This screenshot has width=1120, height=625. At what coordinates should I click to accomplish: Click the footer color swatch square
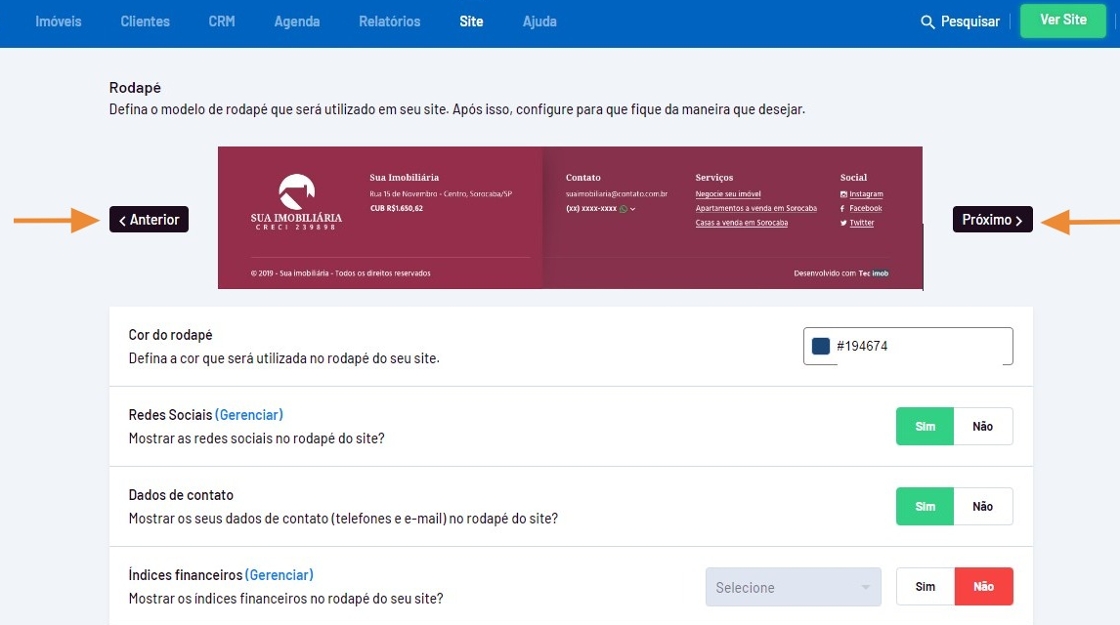(x=821, y=346)
